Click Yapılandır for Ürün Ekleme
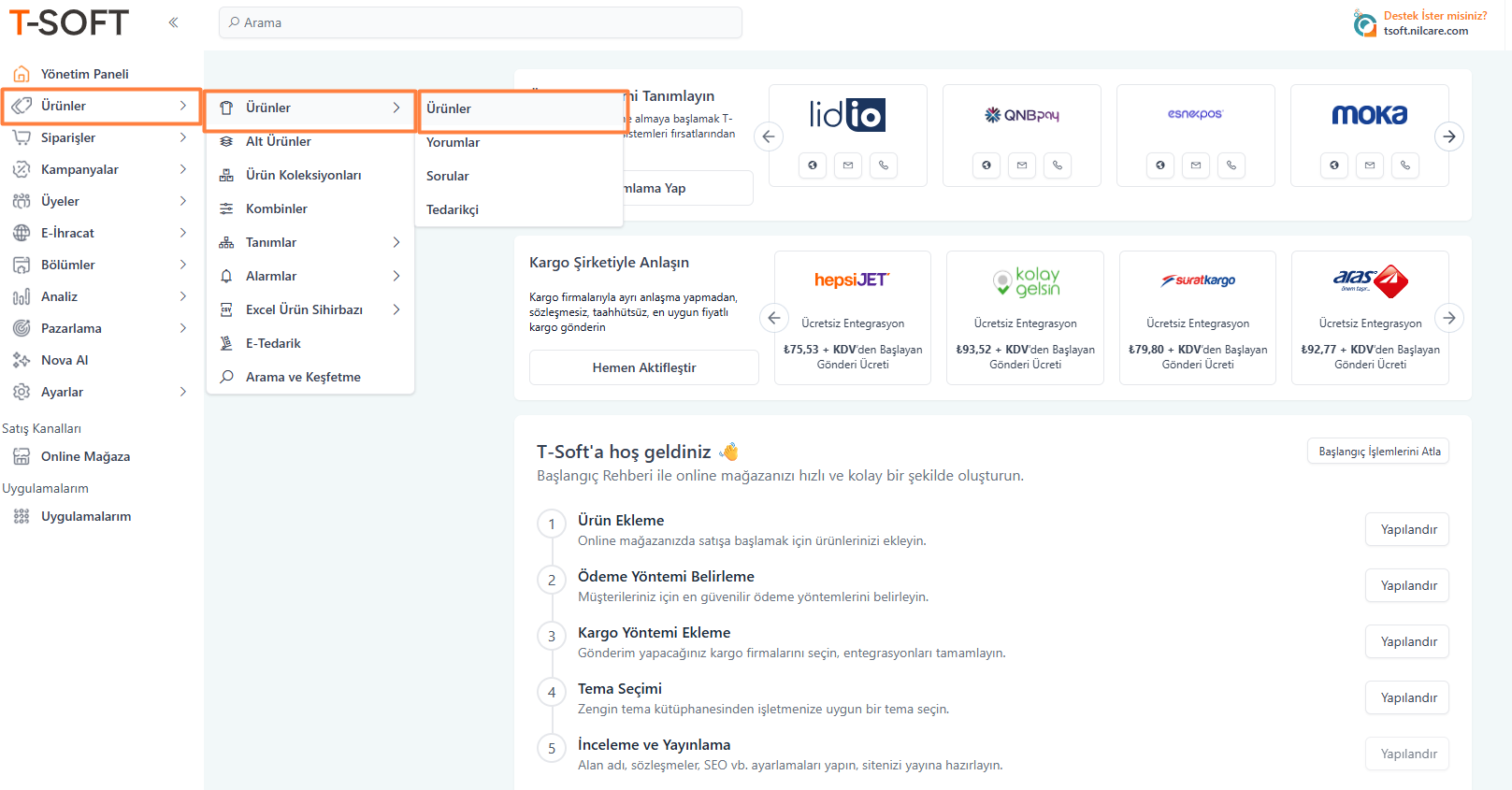The height and width of the screenshot is (790, 1512). 1408,529
